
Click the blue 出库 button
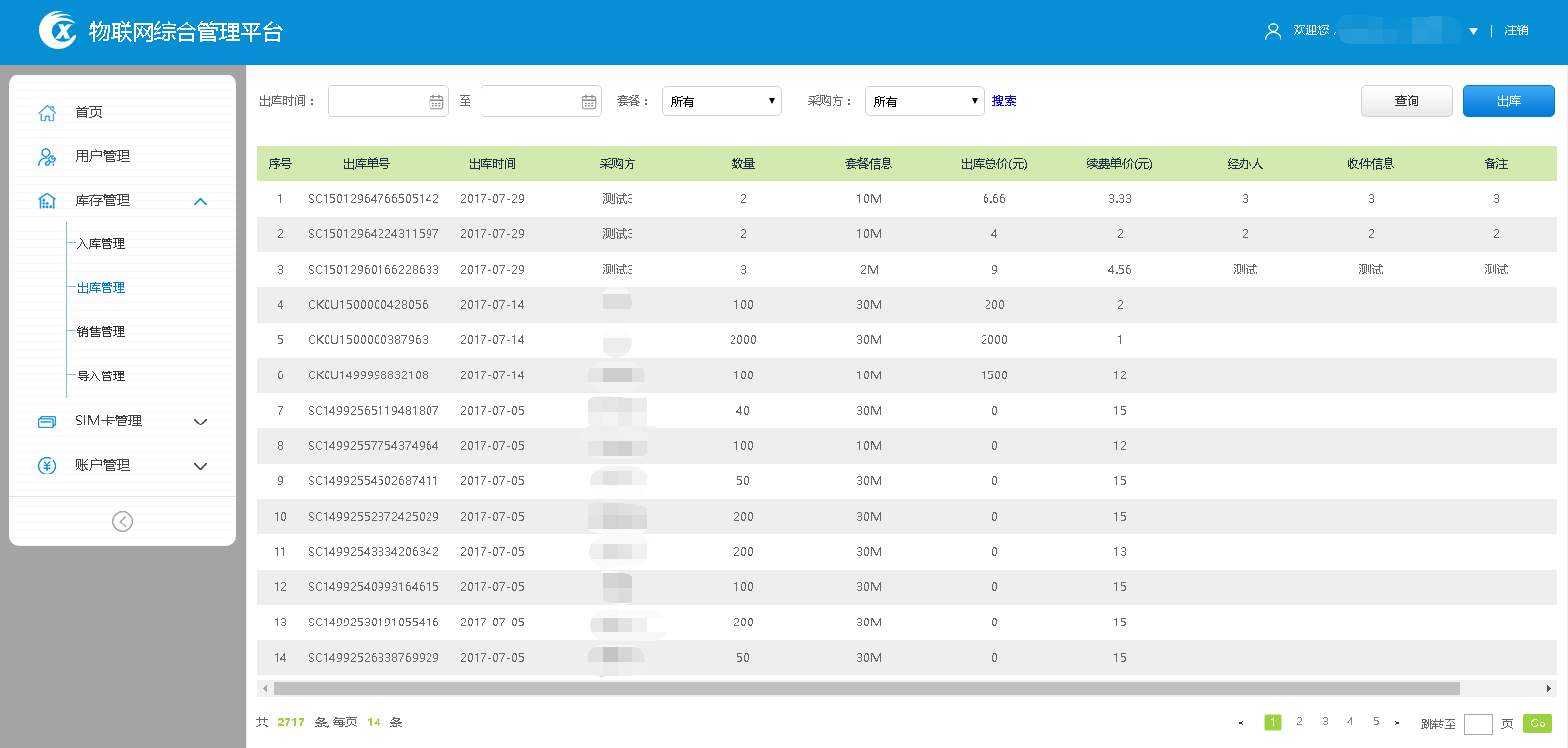(1508, 101)
